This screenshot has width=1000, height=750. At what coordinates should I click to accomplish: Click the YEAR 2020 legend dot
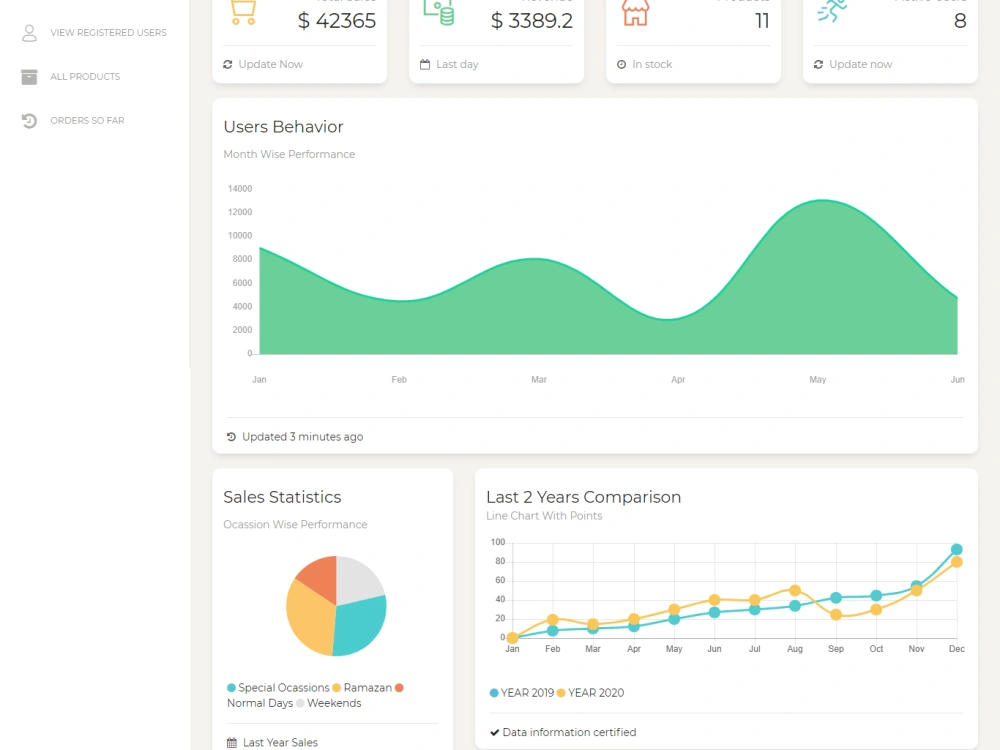[x=561, y=693]
